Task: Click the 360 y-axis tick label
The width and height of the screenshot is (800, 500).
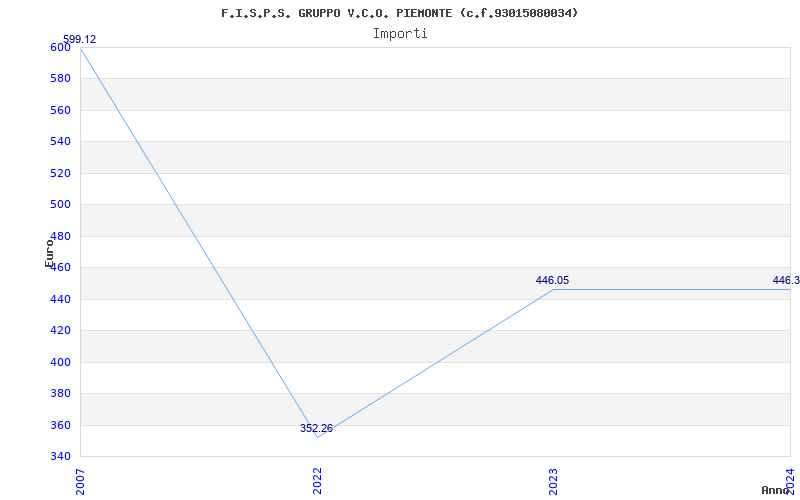Action: pos(61,426)
